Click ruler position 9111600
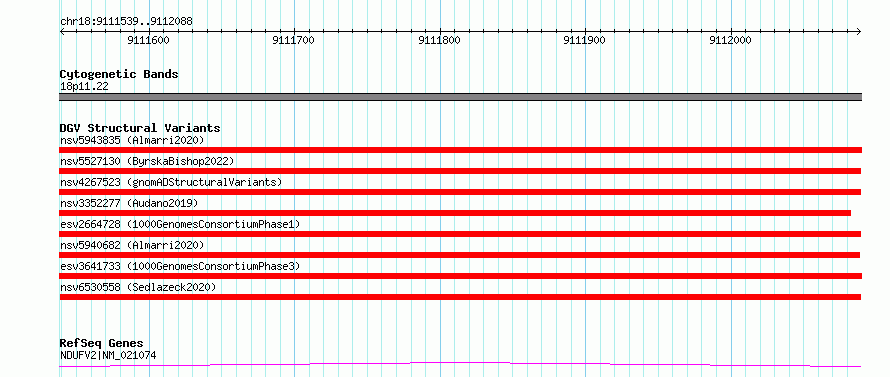The height and width of the screenshot is (377, 890). coord(148,40)
